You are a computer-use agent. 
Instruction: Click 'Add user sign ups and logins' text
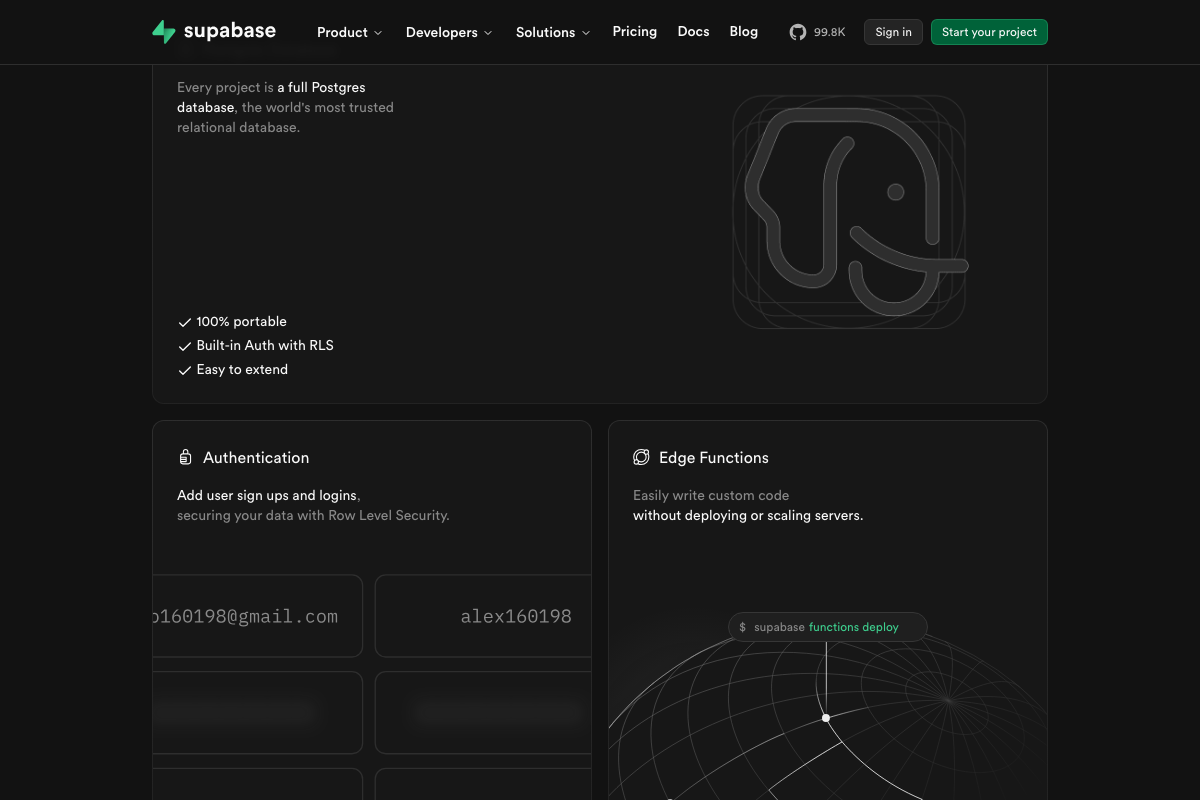pos(267,495)
